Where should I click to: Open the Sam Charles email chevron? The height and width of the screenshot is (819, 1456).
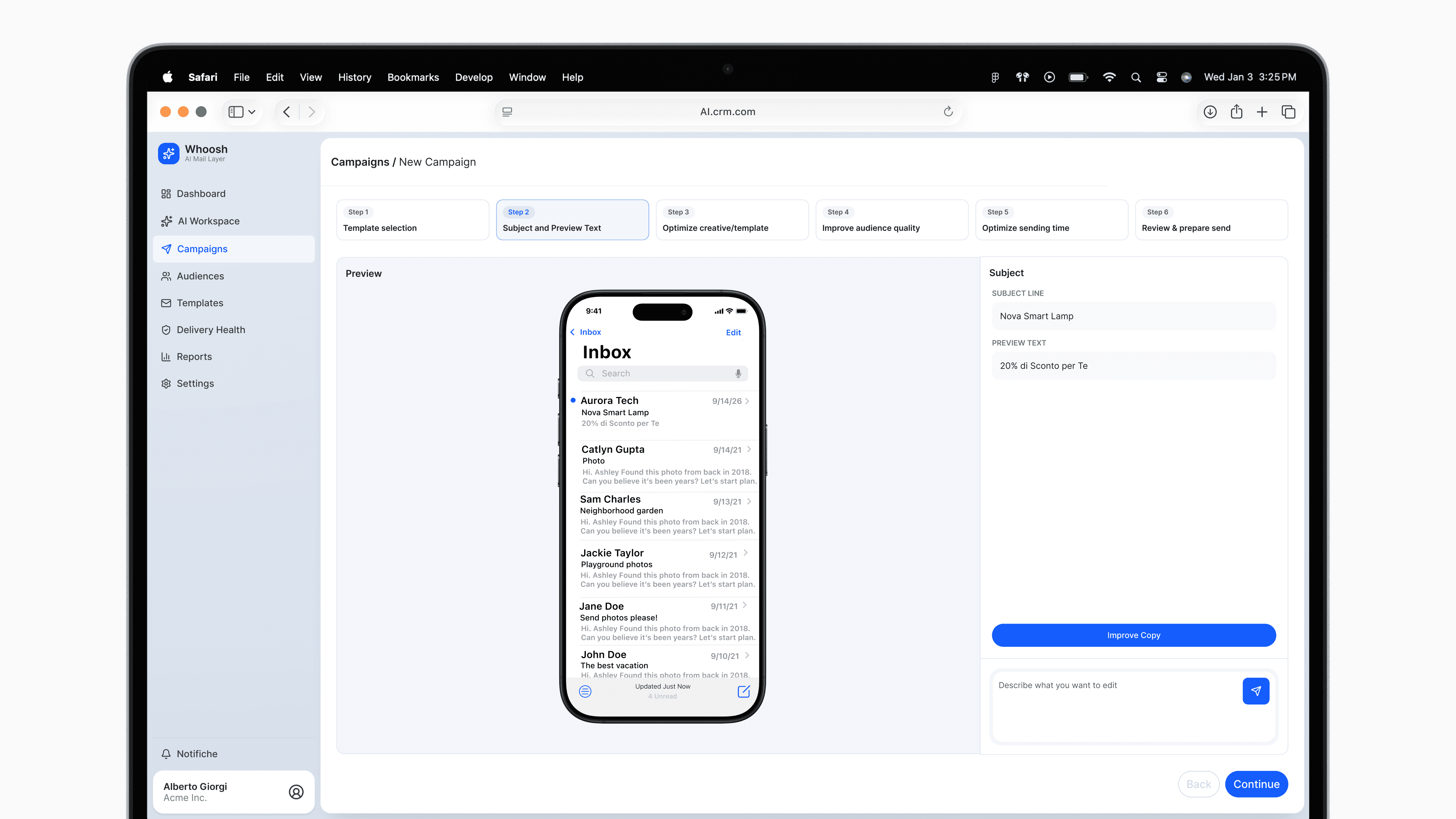coord(749,501)
